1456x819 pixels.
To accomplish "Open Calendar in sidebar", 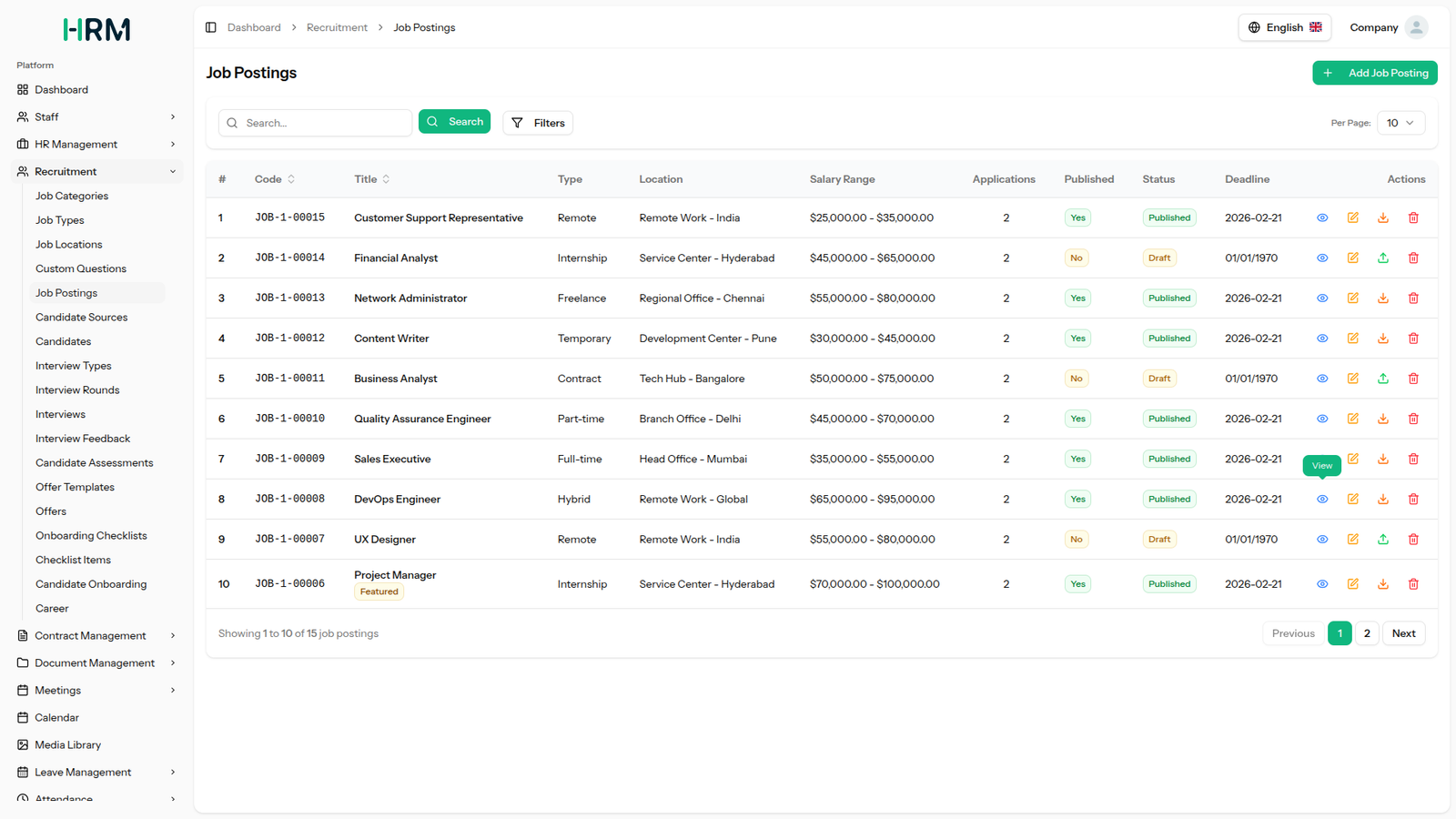I will point(96,718).
